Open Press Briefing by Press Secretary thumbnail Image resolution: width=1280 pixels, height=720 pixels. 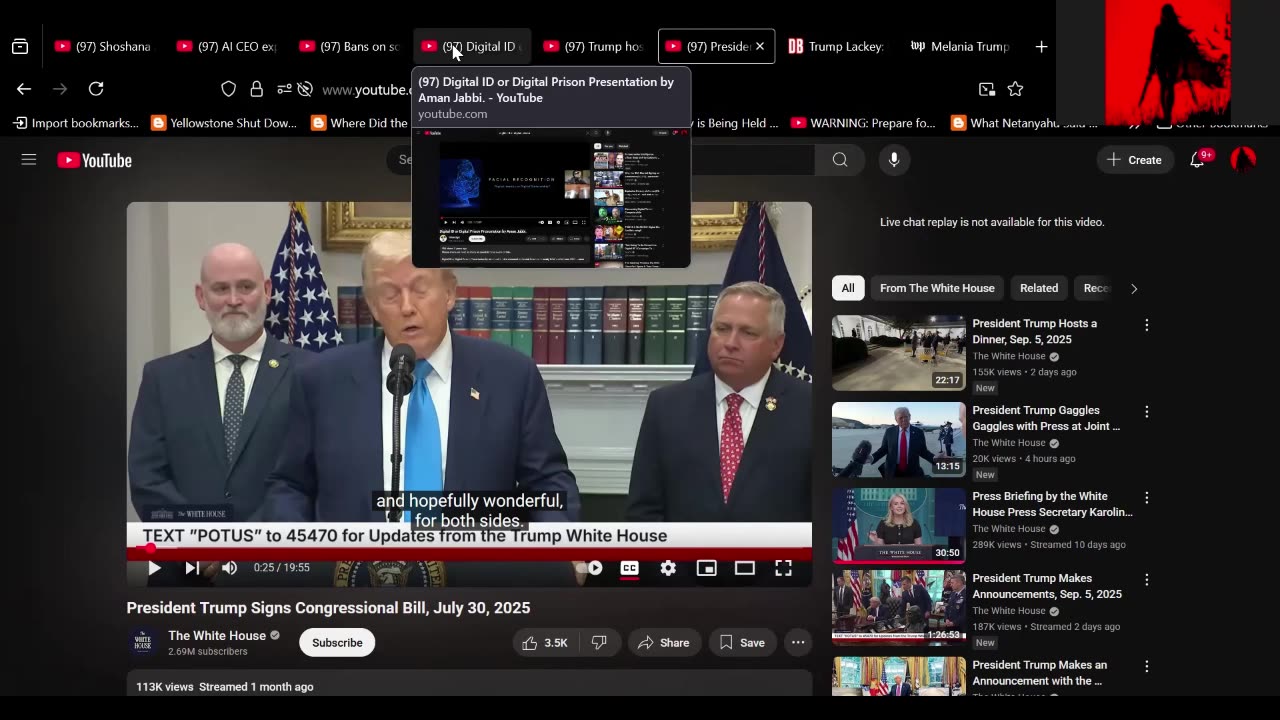pyautogui.click(x=899, y=526)
